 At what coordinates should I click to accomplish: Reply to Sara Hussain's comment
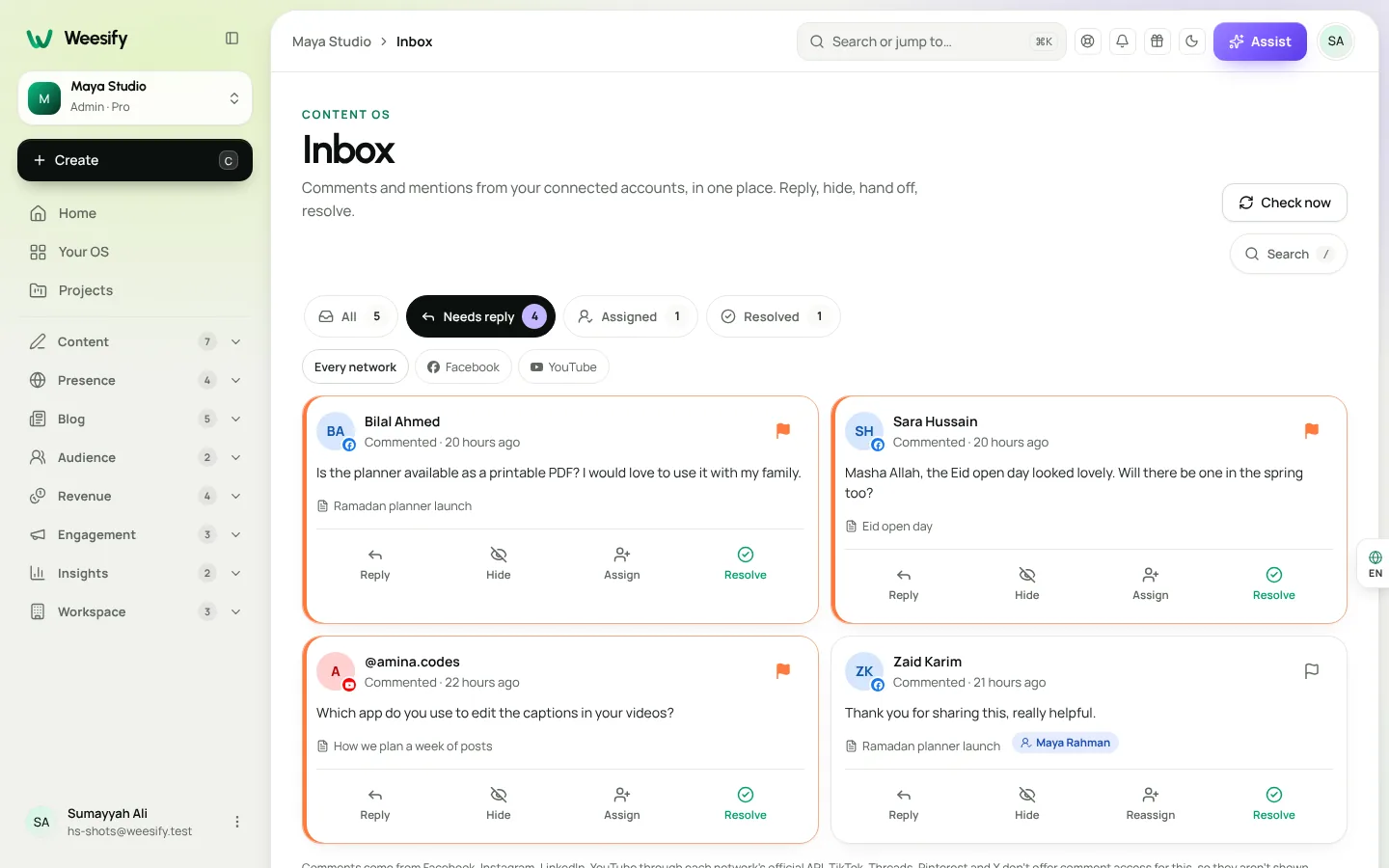pyautogui.click(x=904, y=583)
